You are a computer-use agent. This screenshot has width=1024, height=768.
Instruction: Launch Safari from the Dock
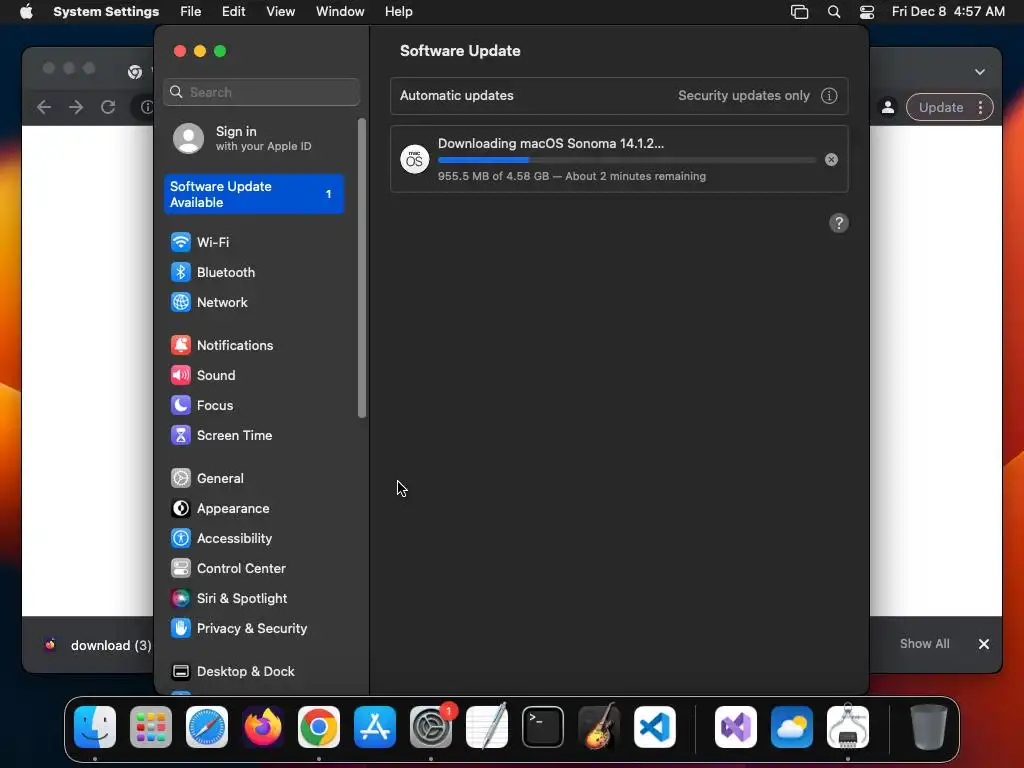[x=207, y=727]
